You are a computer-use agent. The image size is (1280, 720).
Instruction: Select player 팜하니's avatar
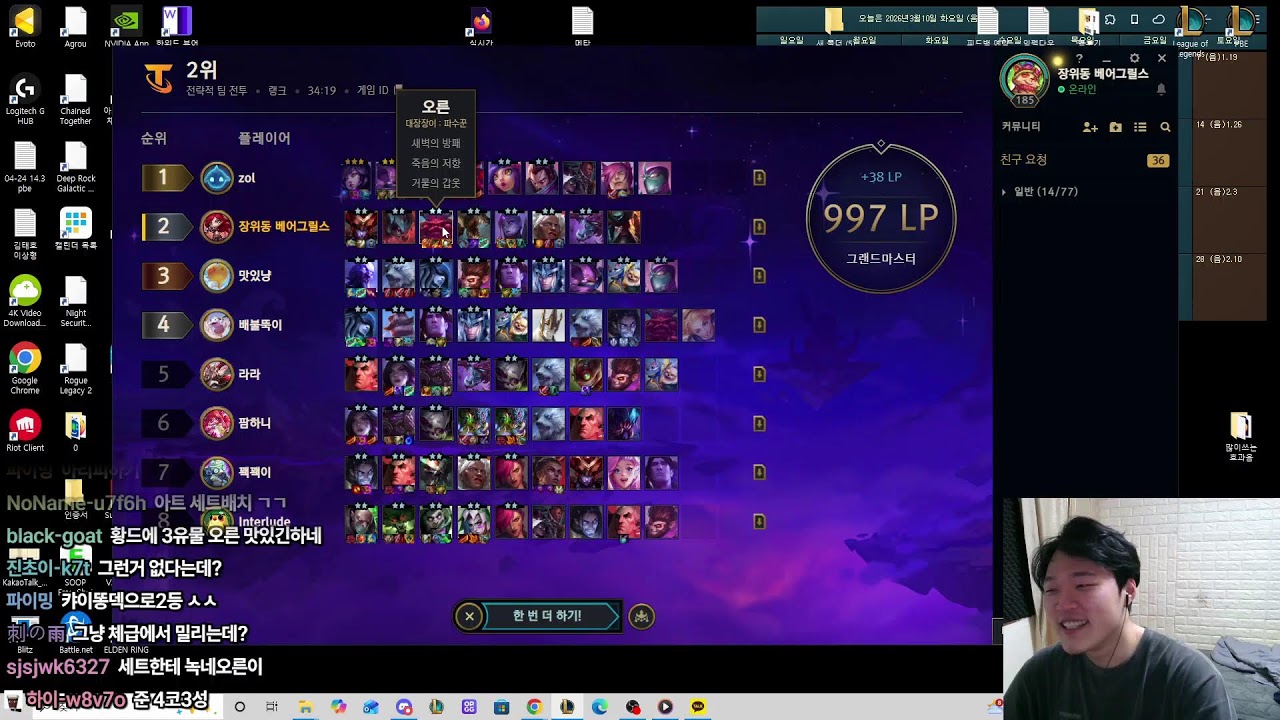click(217, 423)
